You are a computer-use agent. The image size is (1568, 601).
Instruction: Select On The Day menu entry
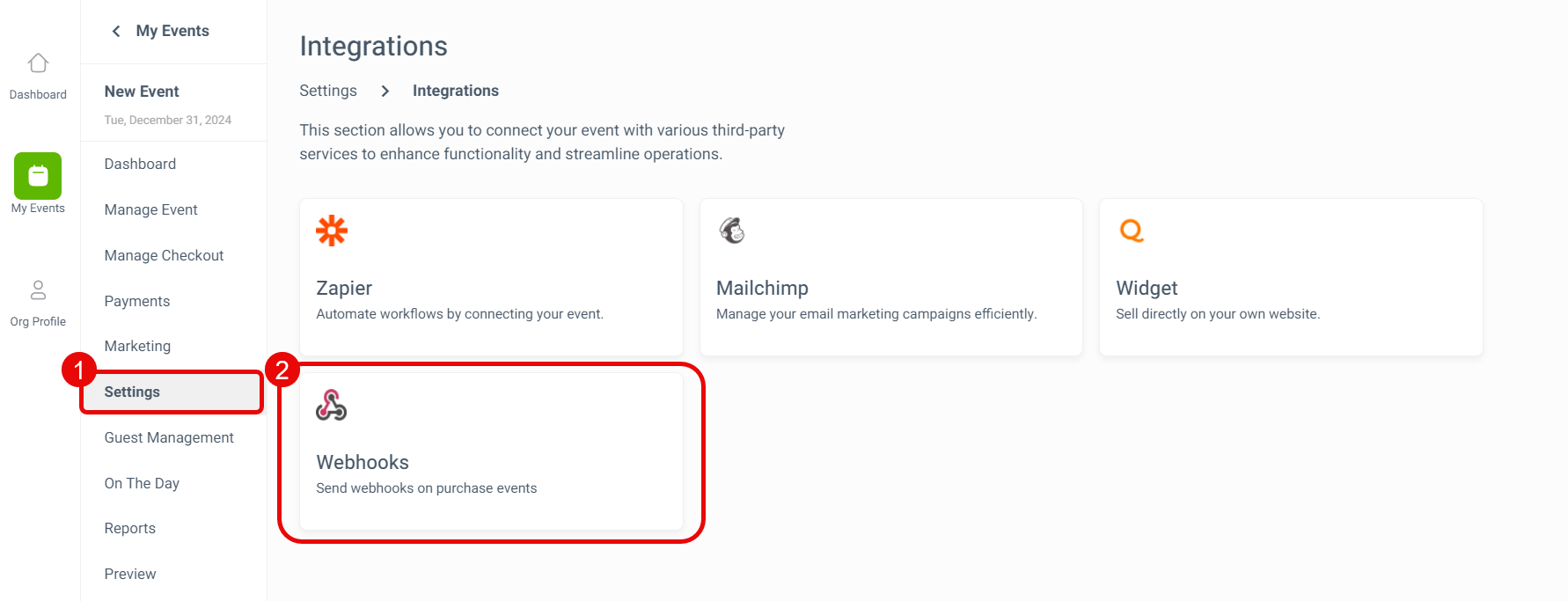point(142,483)
